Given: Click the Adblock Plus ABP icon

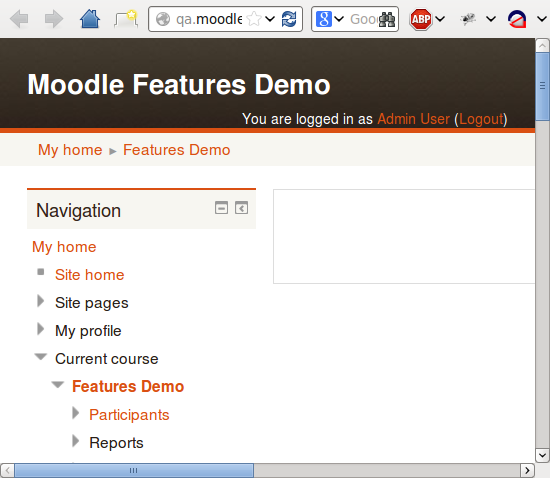Looking at the screenshot, I should (x=420, y=19).
